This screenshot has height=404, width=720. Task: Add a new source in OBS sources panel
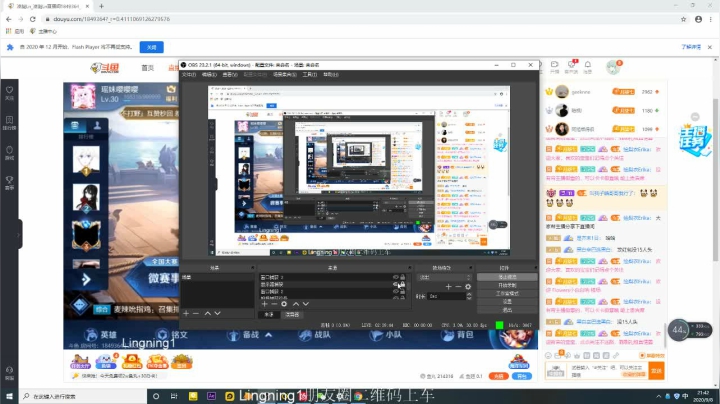coord(264,304)
